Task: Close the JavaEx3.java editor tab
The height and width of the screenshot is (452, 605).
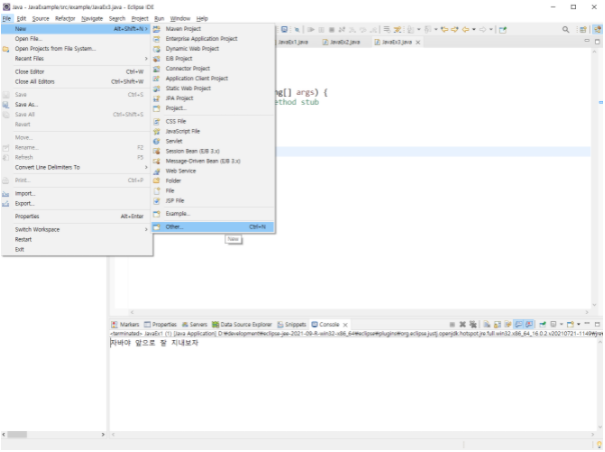Action: tap(418, 42)
